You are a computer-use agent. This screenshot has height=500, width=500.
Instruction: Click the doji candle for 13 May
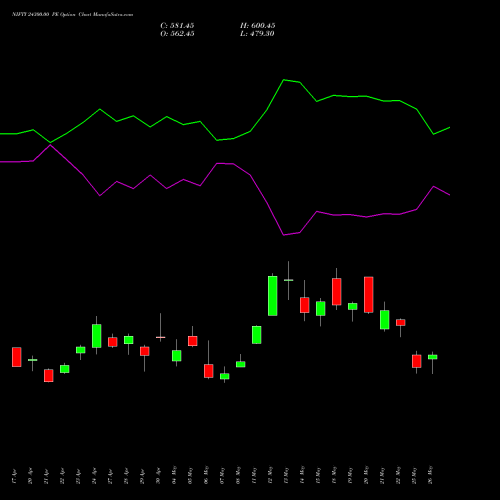coord(289,280)
